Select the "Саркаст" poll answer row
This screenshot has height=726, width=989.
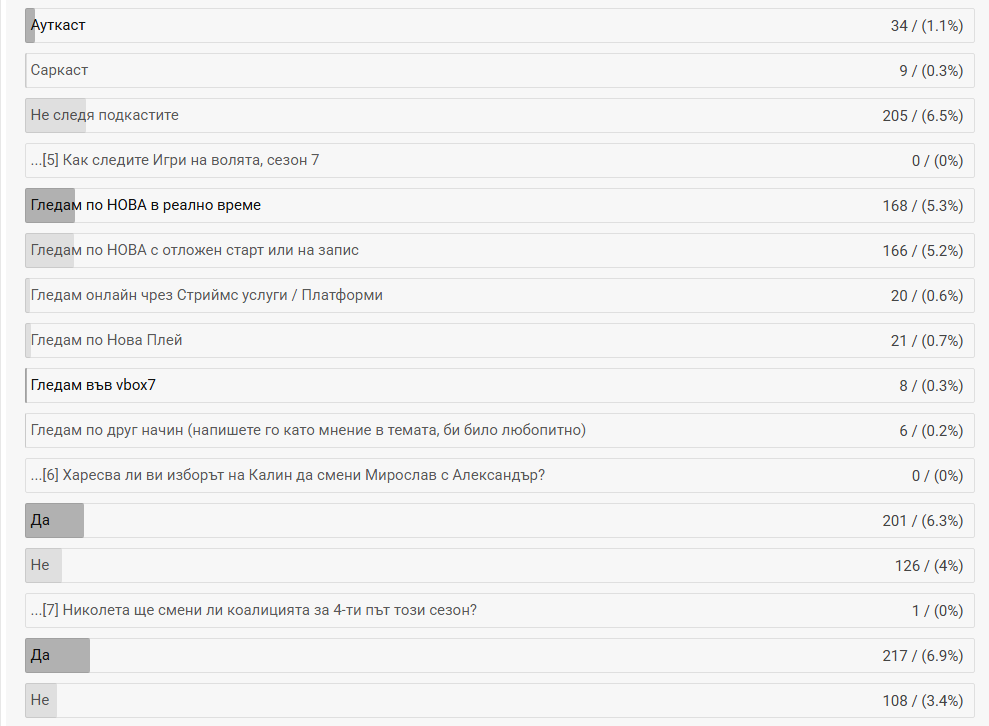coord(60,70)
